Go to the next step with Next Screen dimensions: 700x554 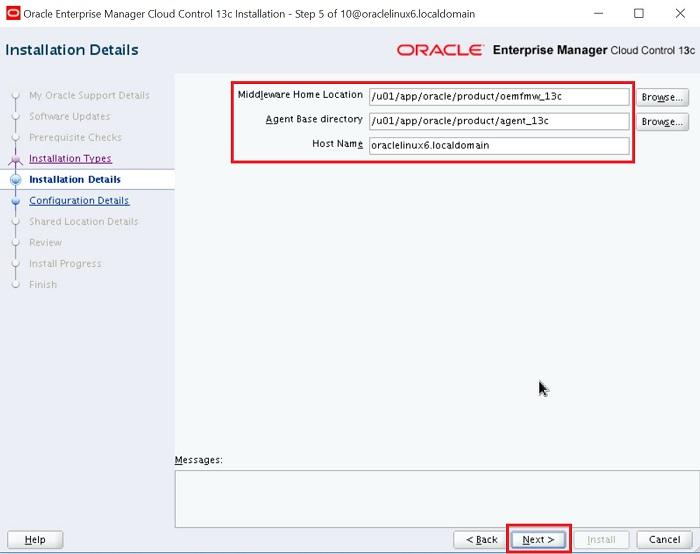point(538,539)
